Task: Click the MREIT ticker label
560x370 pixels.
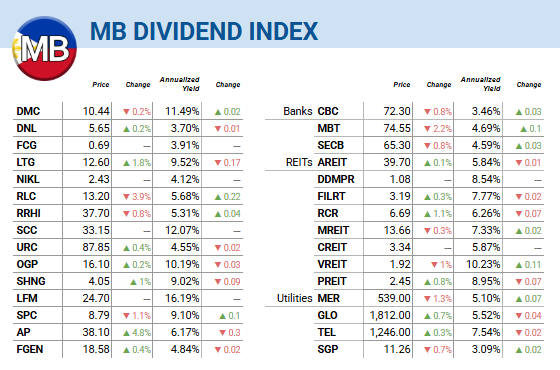Action: point(333,230)
